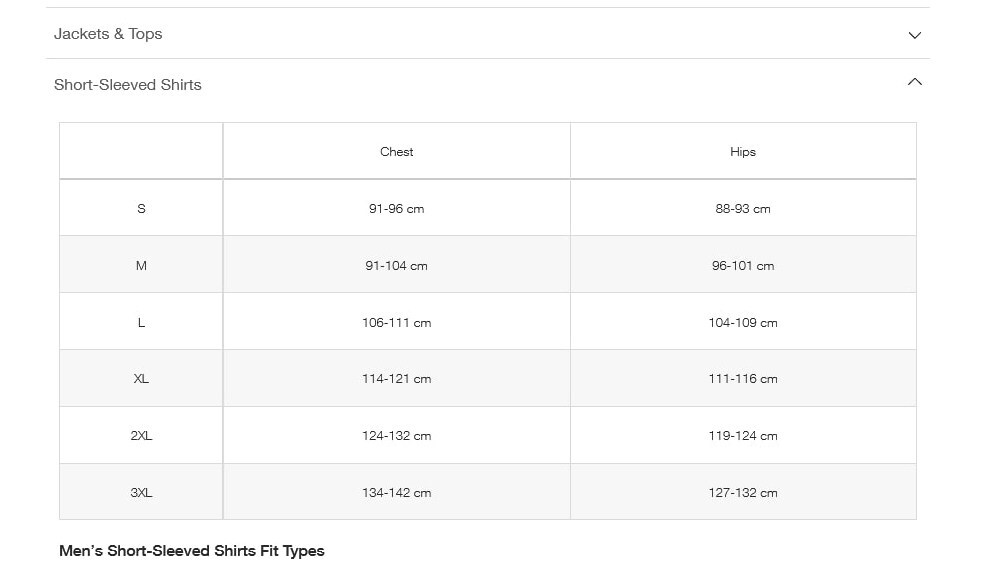Click the M size row label

click(x=141, y=266)
